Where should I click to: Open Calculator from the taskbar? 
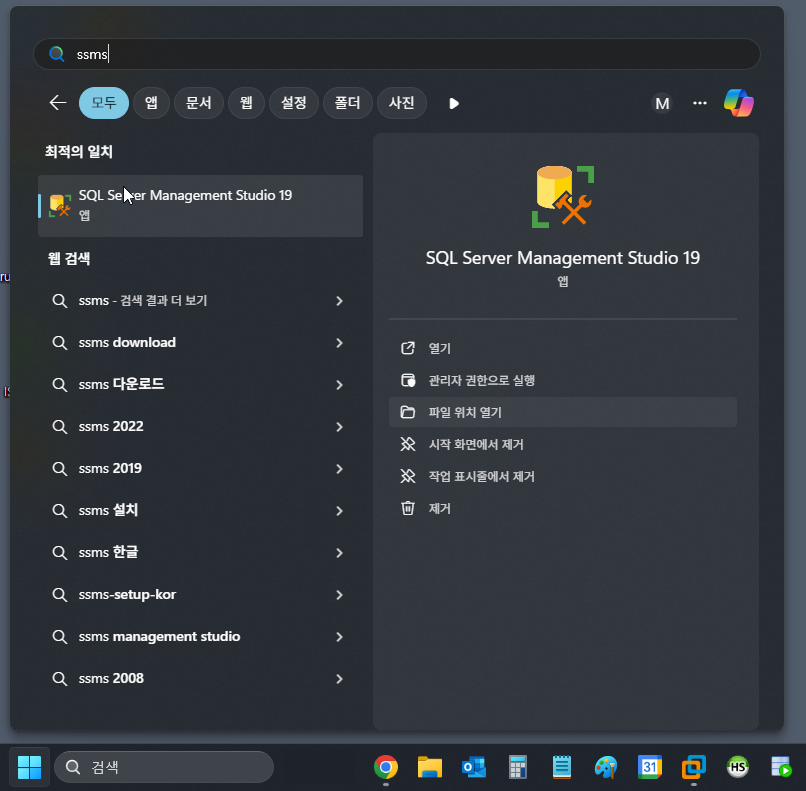(x=518, y=767)
